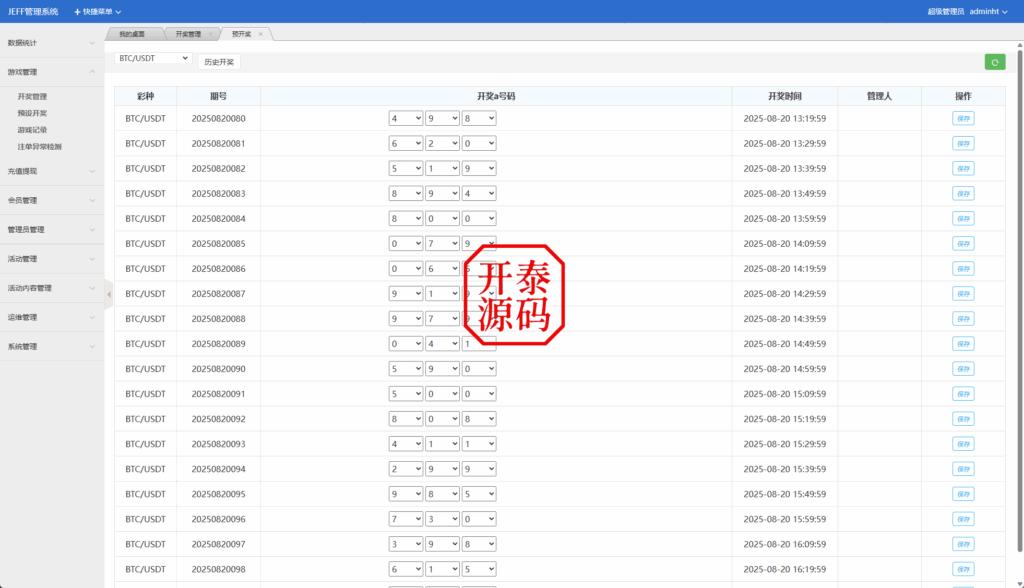Open the first number dropdown of period 20250820080
Image resolution: width=1024 pixels, height=588 pixels.
click(406, 117)
